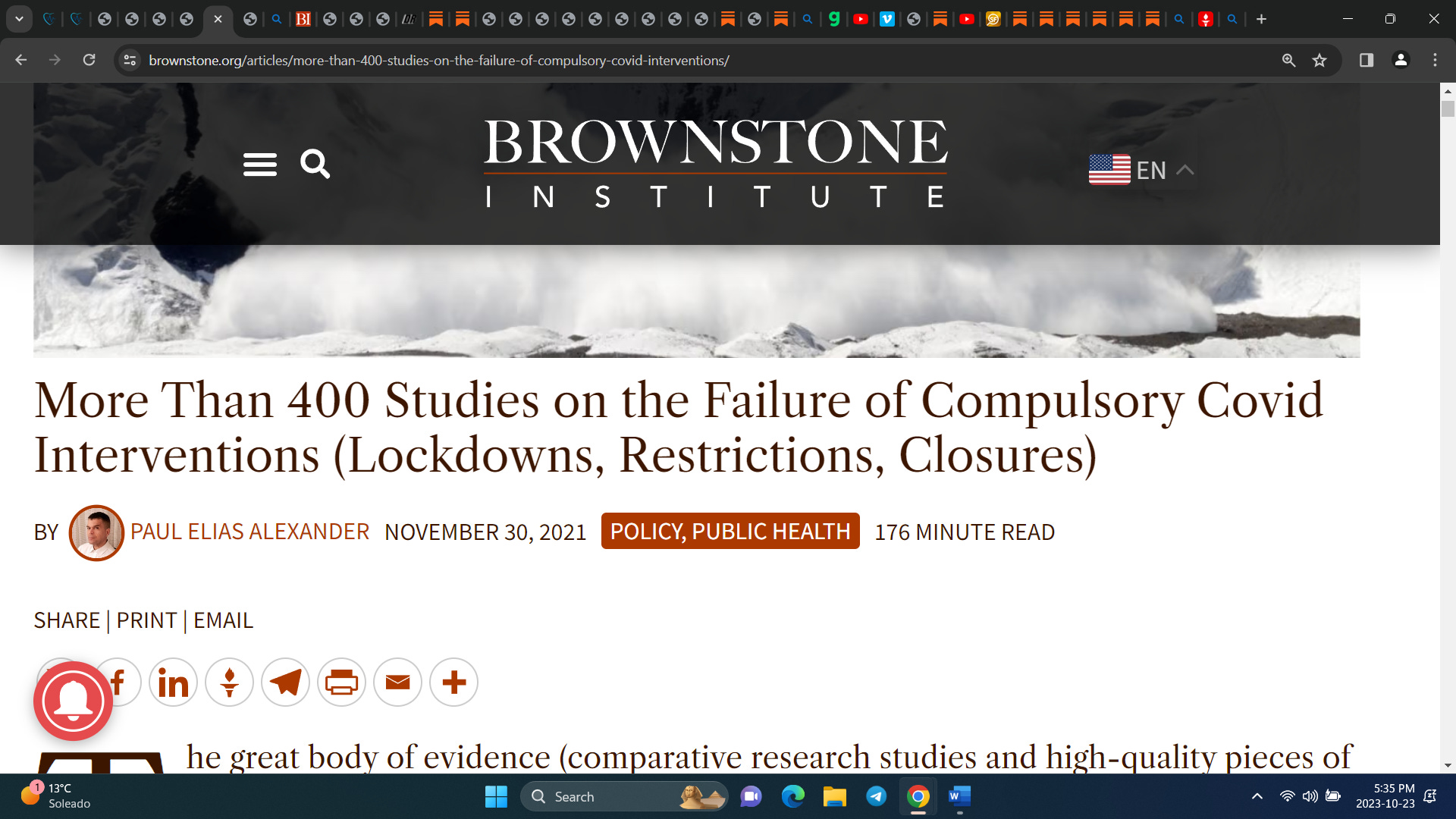Share article via Telegram icon
Viewport: 1456px width, 819px height.
285,682
